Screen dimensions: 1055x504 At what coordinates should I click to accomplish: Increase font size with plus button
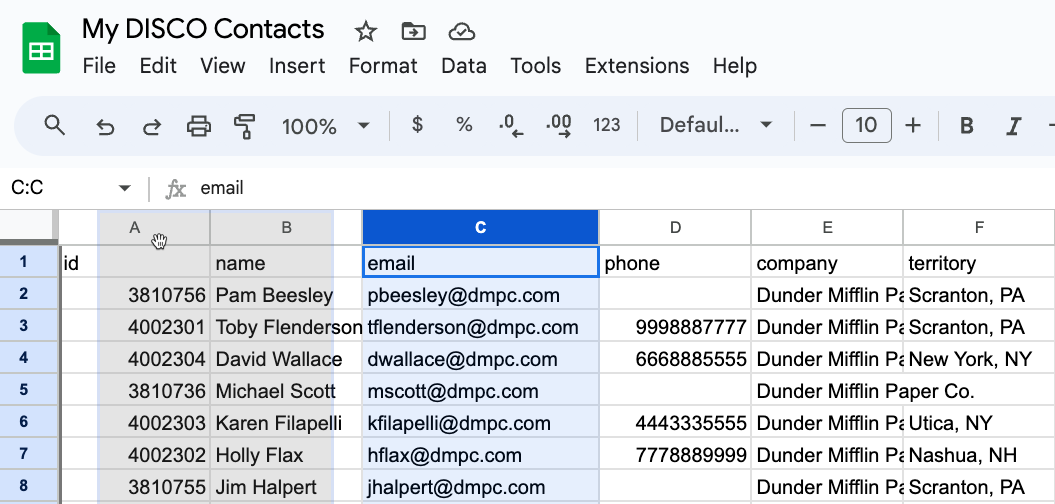pos(913,125)
